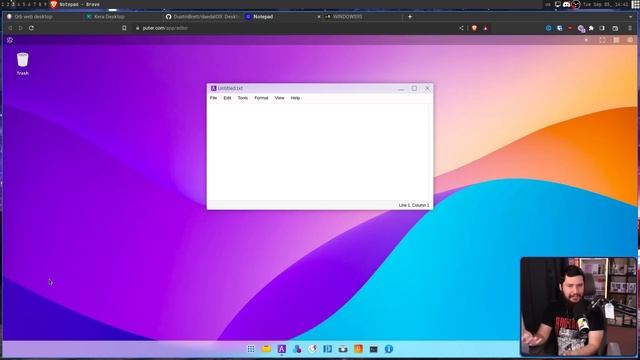This screenshot has width=640, height=360.
Task: Click the QR grid icon in the Puter top bar
Action: click(x=616, y=40)
